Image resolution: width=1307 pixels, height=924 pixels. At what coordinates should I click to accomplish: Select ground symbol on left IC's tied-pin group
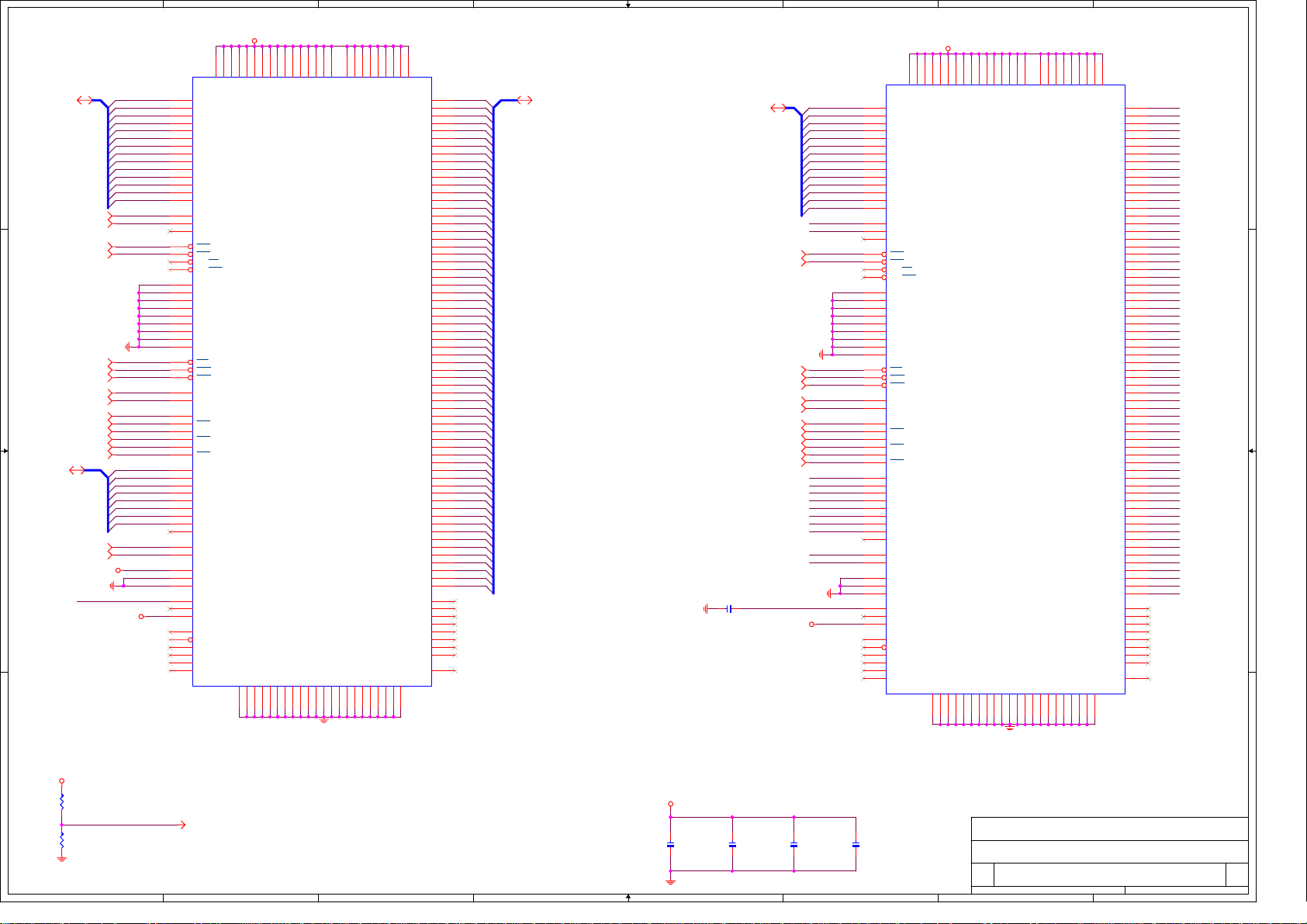point(127,347)
